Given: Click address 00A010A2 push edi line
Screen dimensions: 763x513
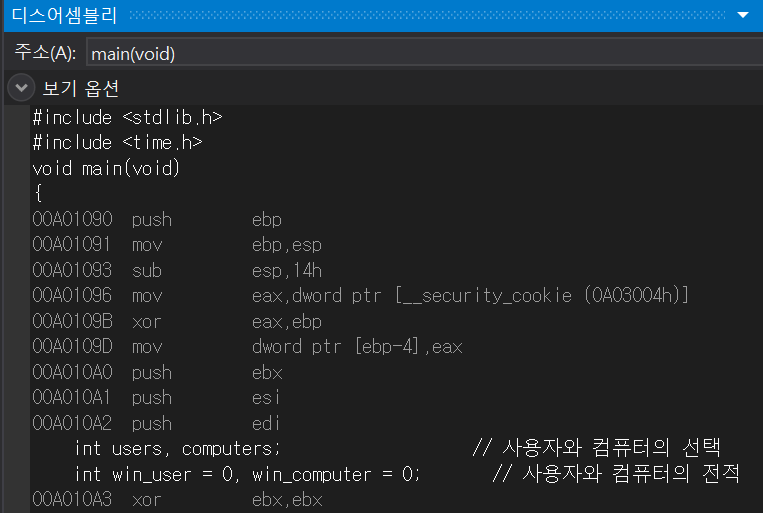Looking at the screenshot, I should [x=156, y=423].
